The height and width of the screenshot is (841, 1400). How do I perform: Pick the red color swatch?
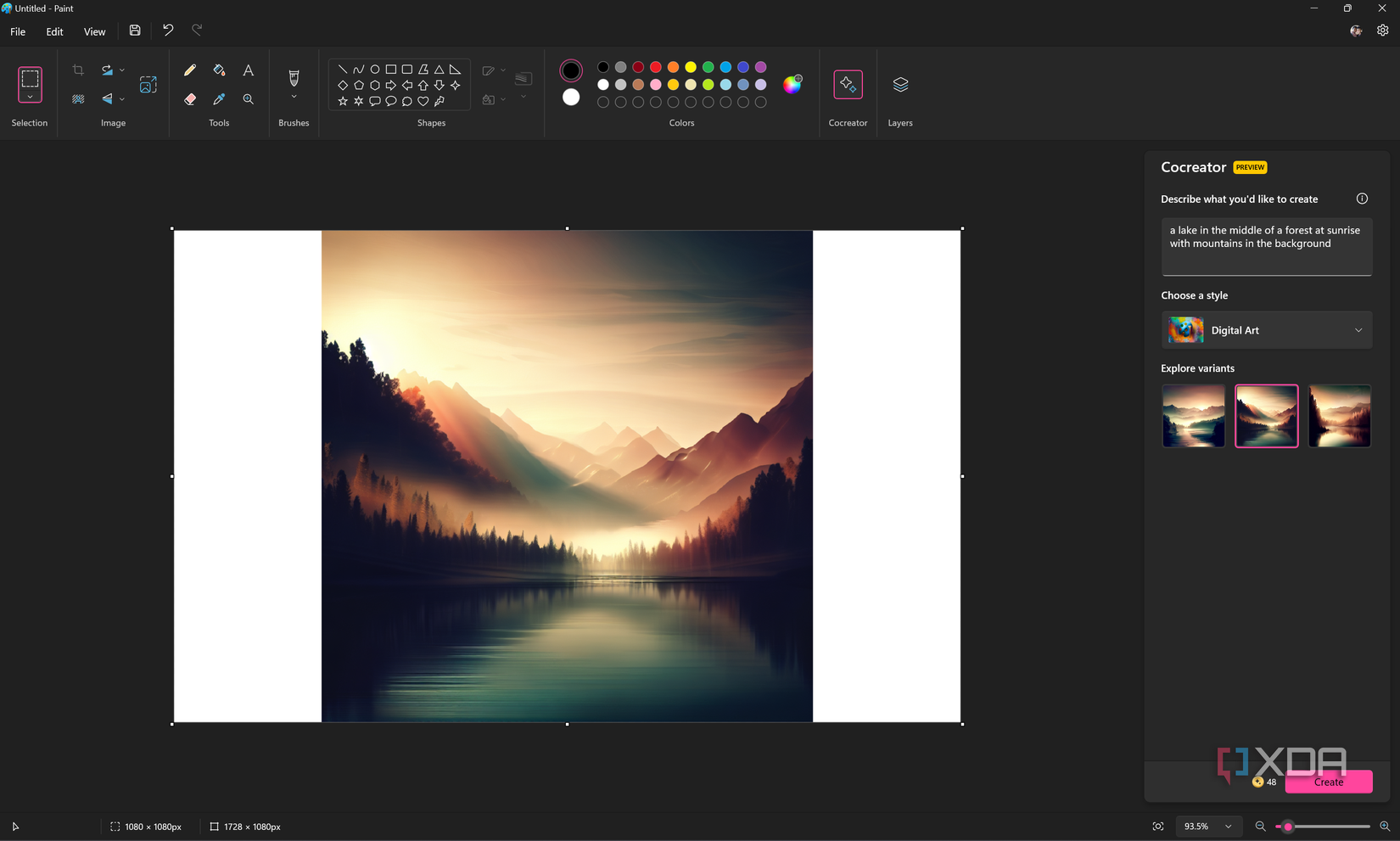tap(656, 67)
